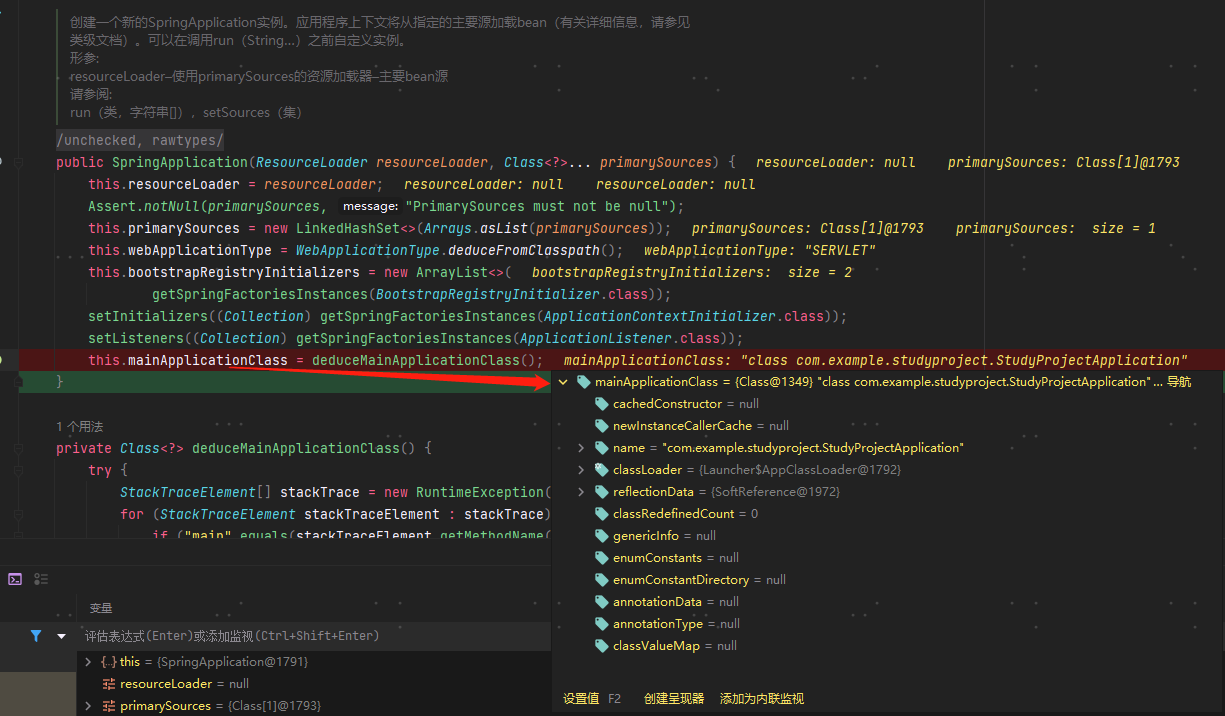Screen dimensions: 1225x716
Task: Click inline webApplicationType "SERVLET" hint
Action: pyautogui.click(x=760, y=250)
